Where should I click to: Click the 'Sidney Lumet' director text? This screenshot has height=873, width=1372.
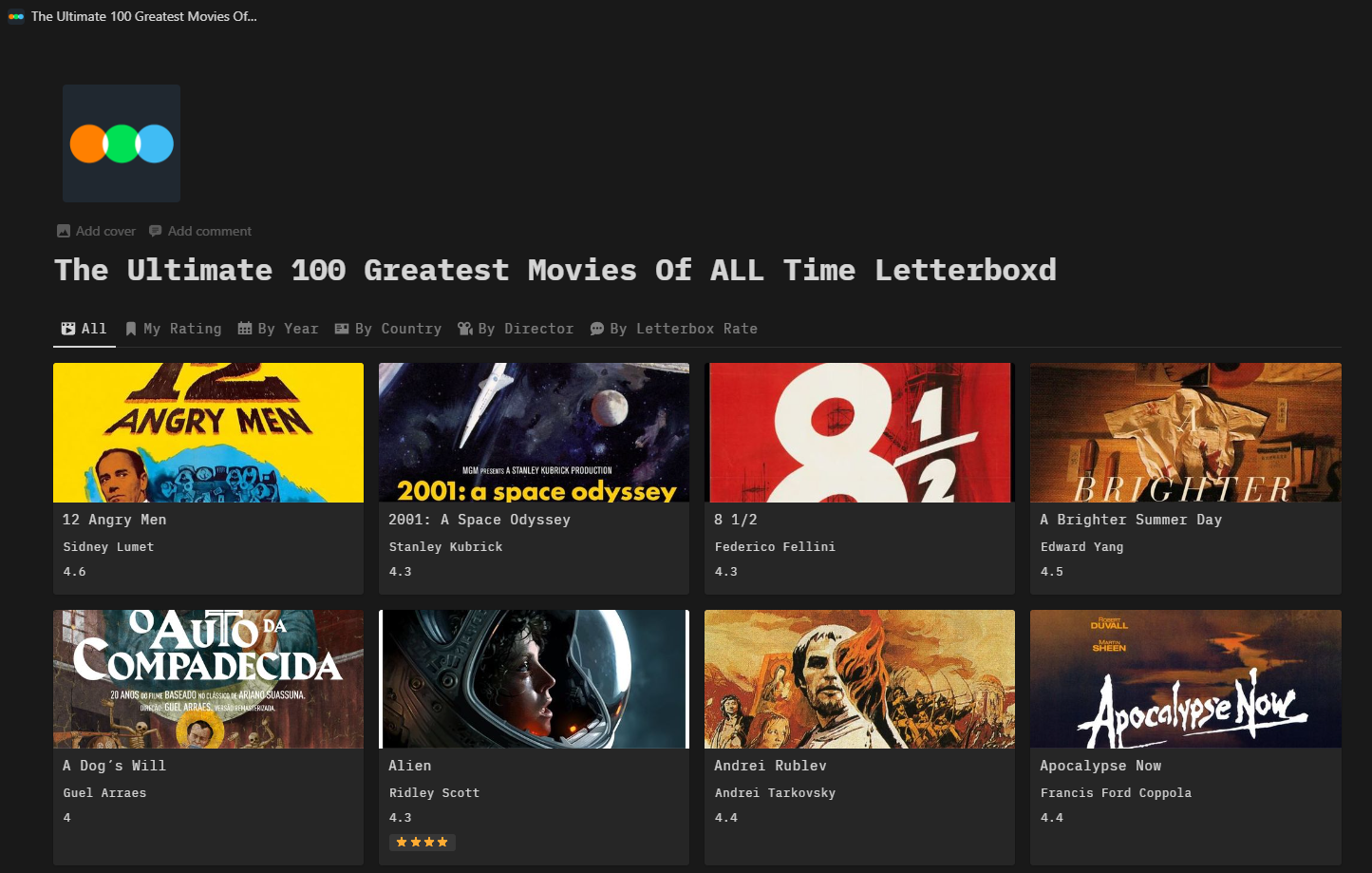(x=108, y=547)
